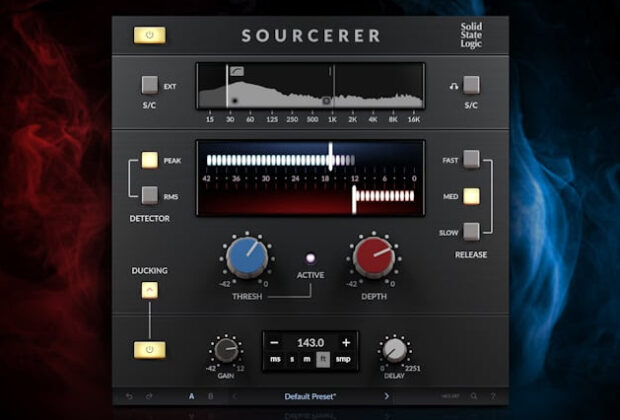The width and height of the screenshot is (620, 420).
Task: Click the threshold marker on the level meter
Action: (x=331, y=157)
